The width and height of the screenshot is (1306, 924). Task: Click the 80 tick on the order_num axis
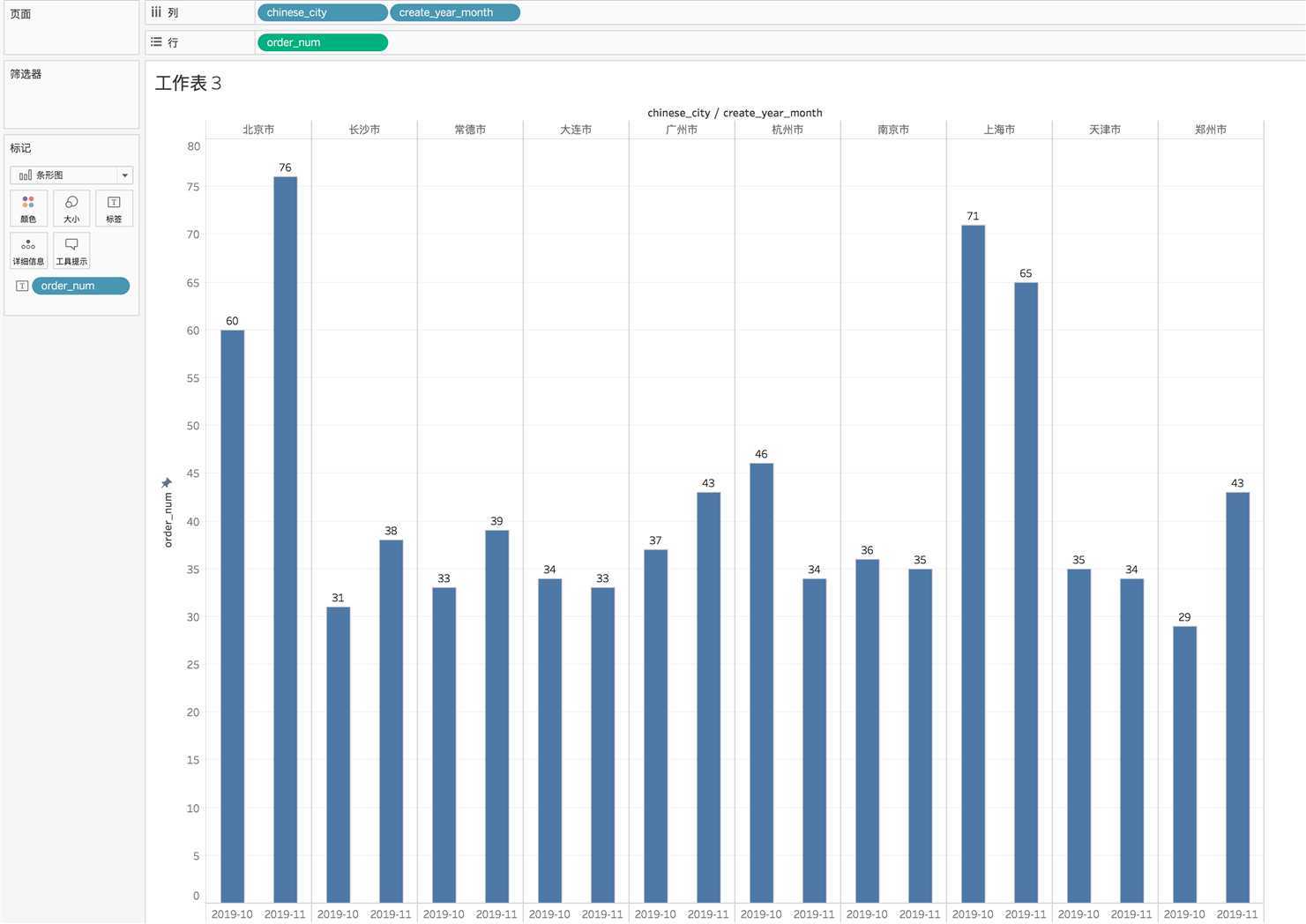coord(193,146)
